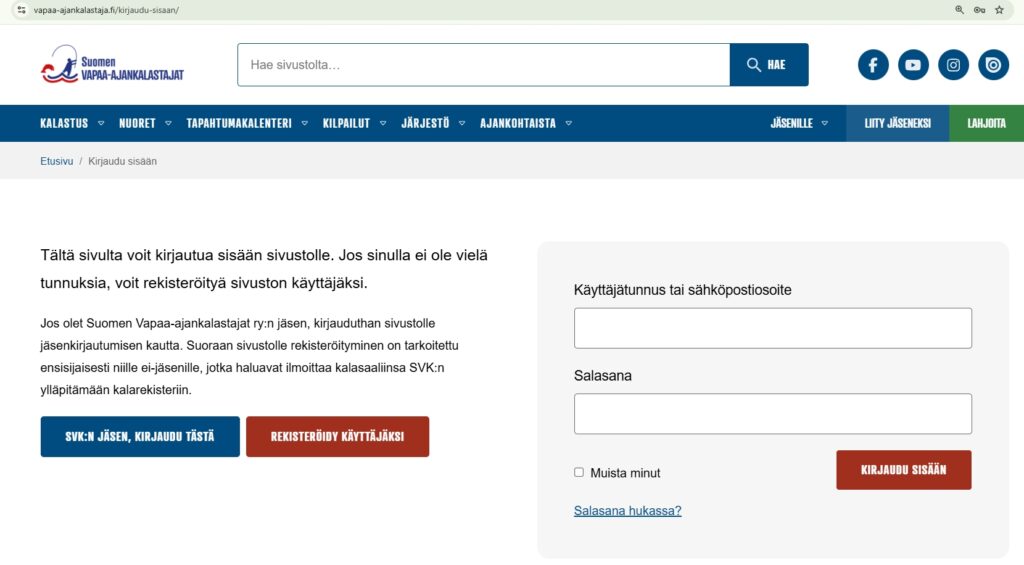Viewport: 1024px width, 565px height.
Task: Open the Facebook social icon
Action: pos(873,65)
